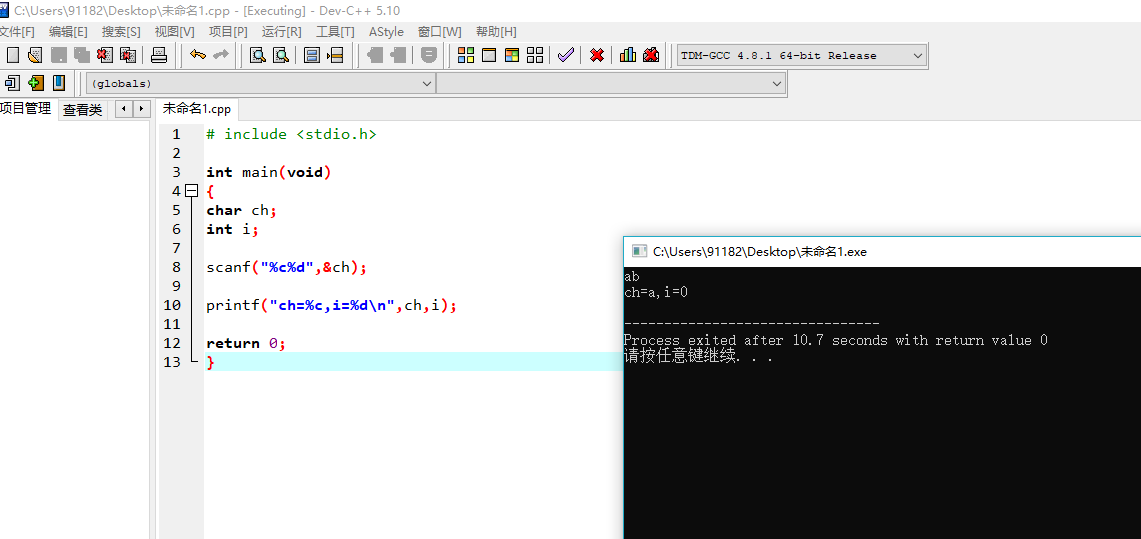This screenshot has width=1141, height=539.
Task: Click the console window icon in its title bar
Action: [x=640, y=252]
